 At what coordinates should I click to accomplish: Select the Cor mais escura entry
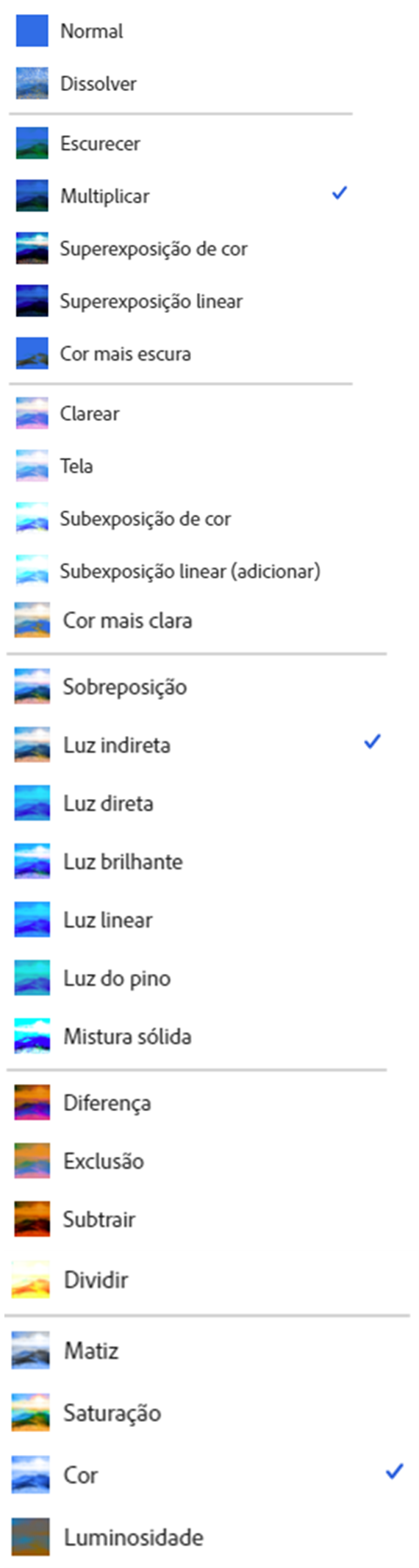[x=126, y=354]
